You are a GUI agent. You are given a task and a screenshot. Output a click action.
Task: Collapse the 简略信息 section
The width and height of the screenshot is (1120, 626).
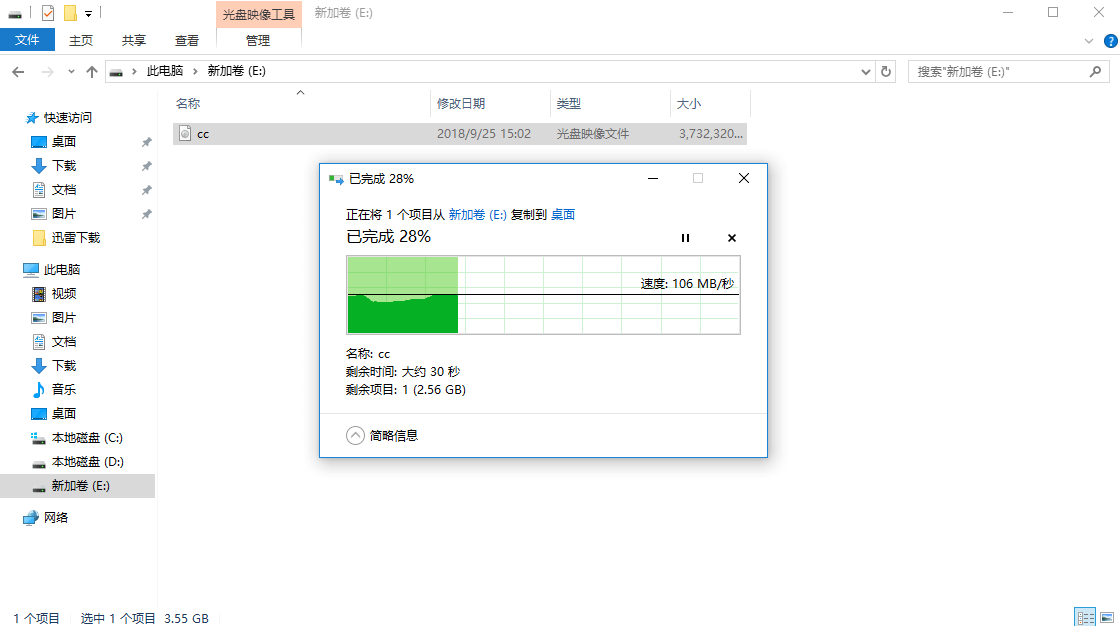[x=354, y=435]
